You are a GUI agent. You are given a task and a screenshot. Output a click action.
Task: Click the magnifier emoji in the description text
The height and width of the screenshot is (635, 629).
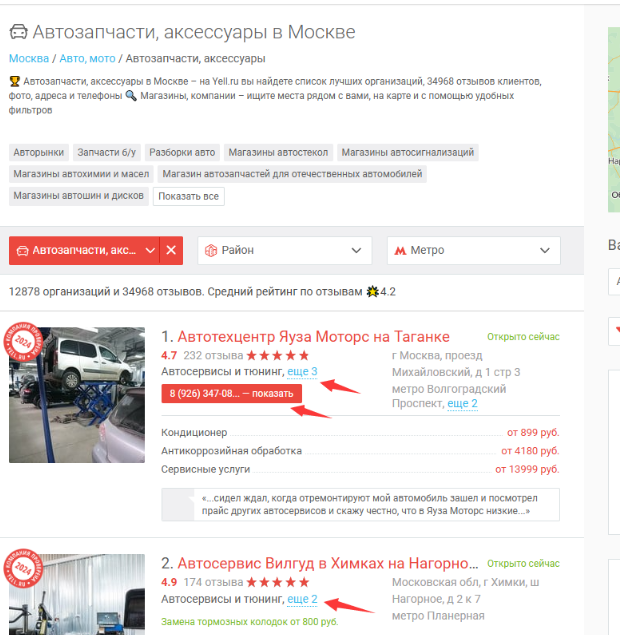130,96
